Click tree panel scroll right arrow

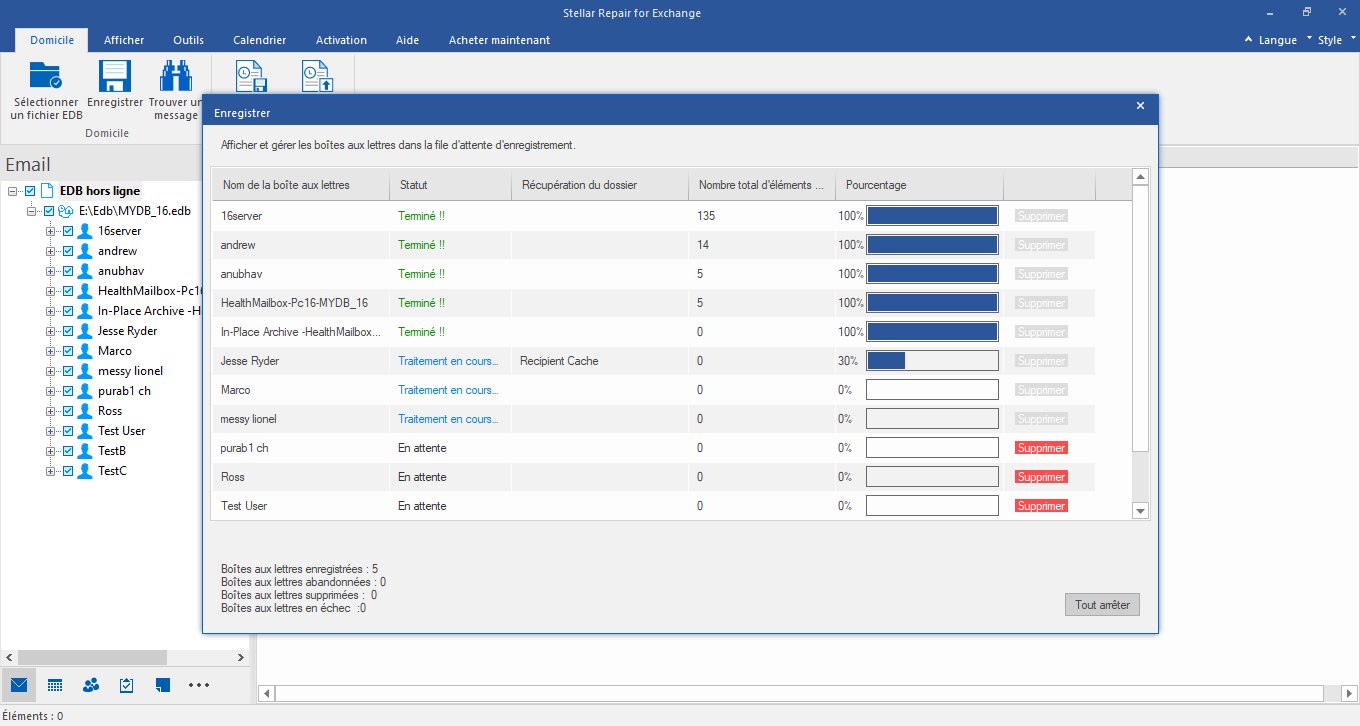240,657
